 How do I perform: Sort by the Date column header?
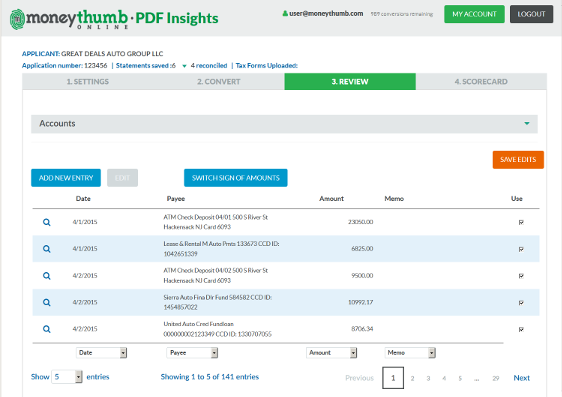(x=83, y=199)
